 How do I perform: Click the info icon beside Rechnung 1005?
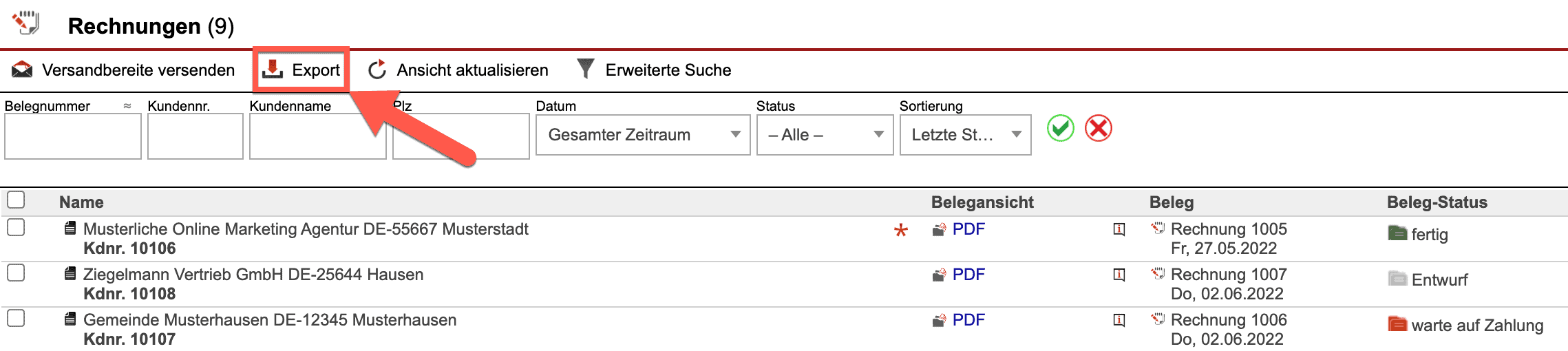[1119, 229]
